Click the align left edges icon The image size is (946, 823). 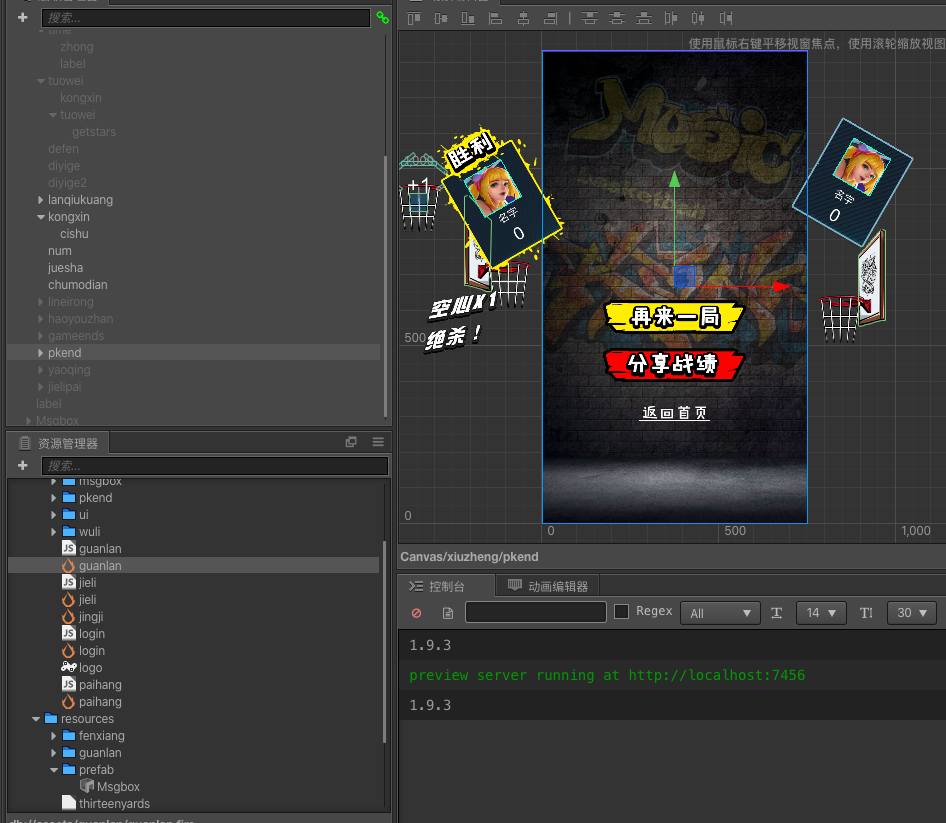pyautogui.click(x=495, y=19)
